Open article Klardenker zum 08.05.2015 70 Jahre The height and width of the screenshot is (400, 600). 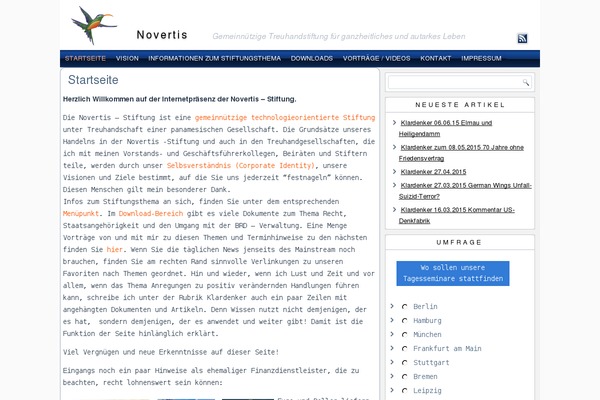pyautogui.click(x=461, y=153)
